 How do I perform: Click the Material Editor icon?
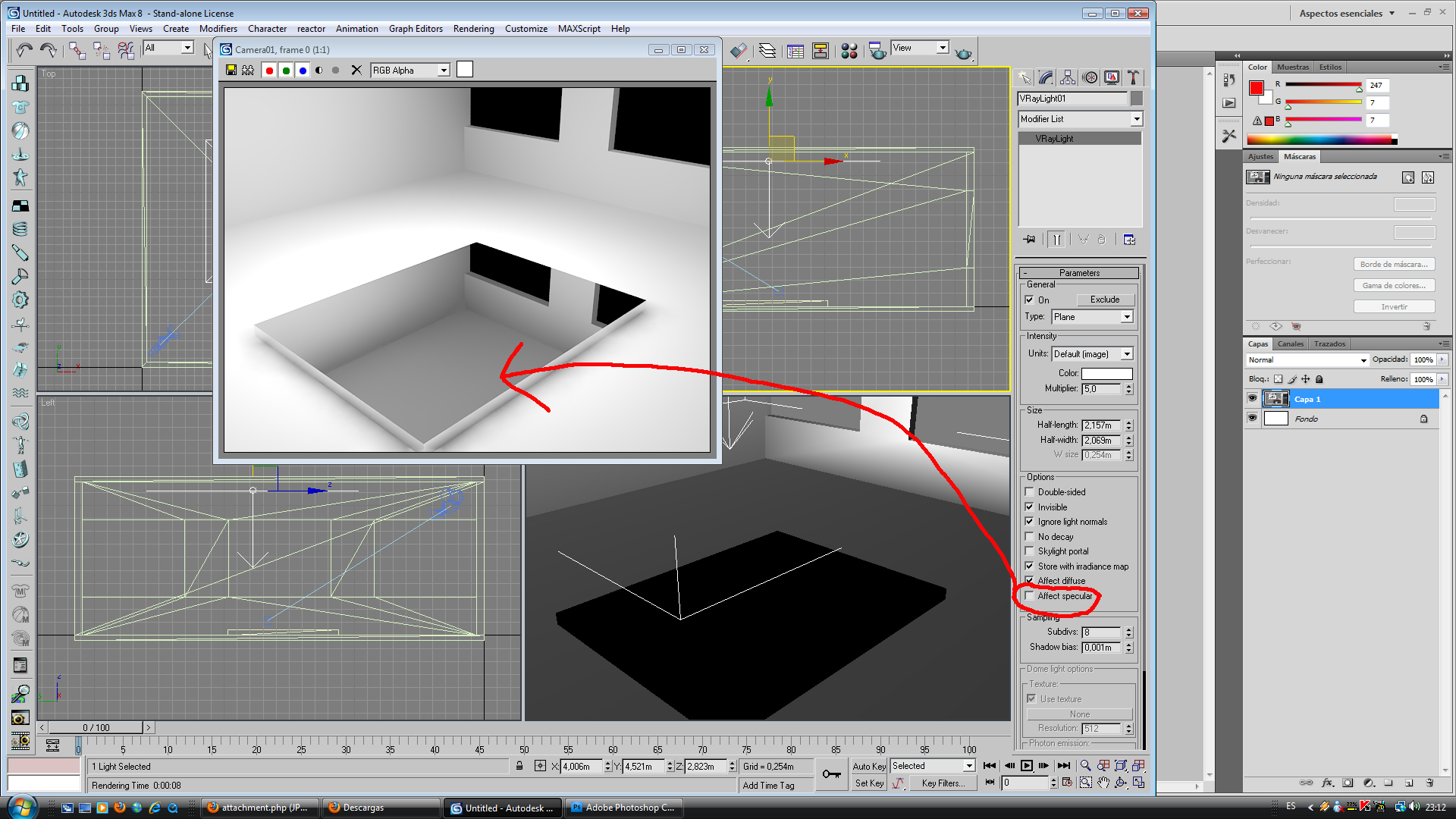(849, 51)
